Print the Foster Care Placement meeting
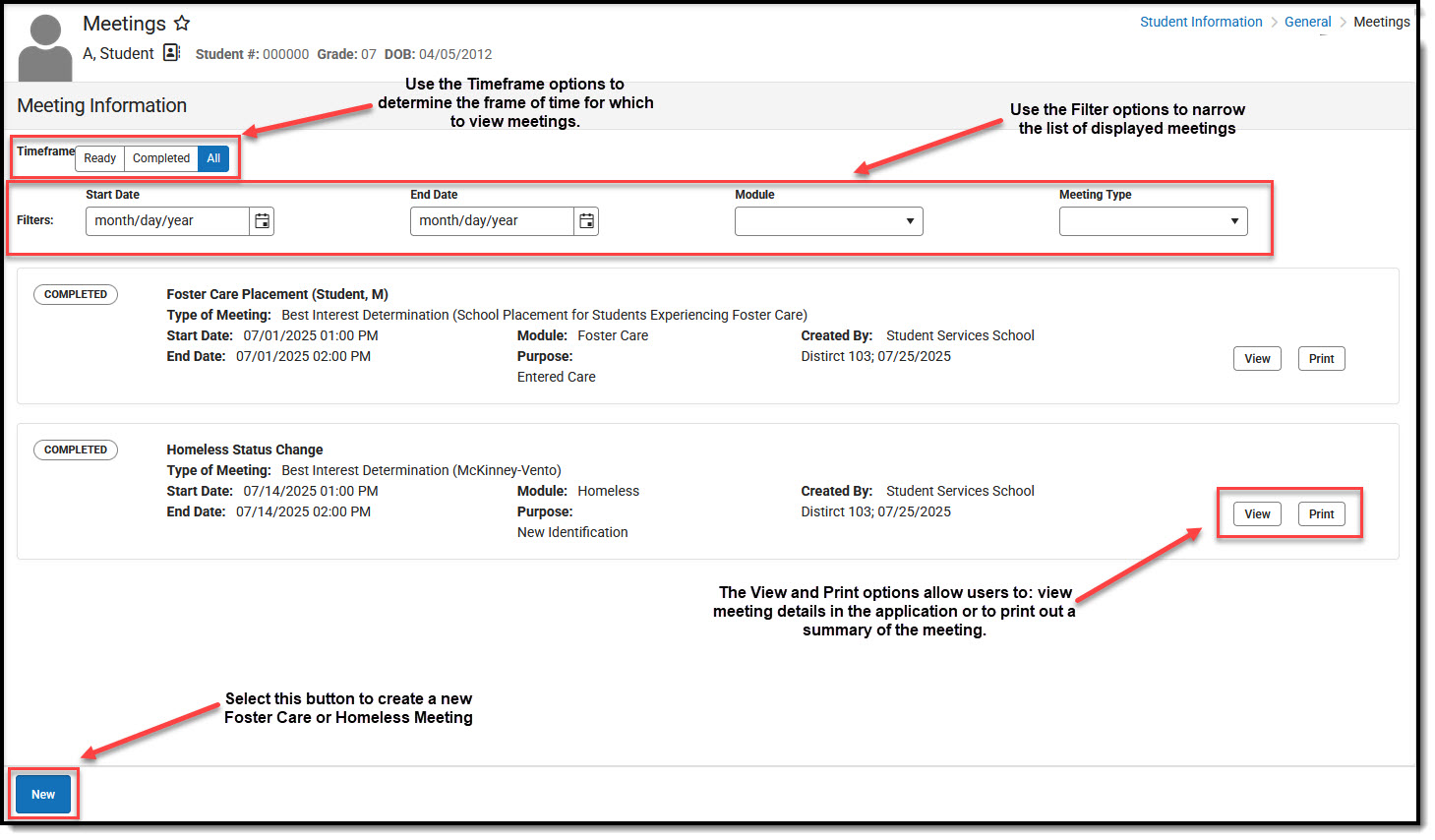The width and height of the screenshot is (1435, 840). [1321, 358]
